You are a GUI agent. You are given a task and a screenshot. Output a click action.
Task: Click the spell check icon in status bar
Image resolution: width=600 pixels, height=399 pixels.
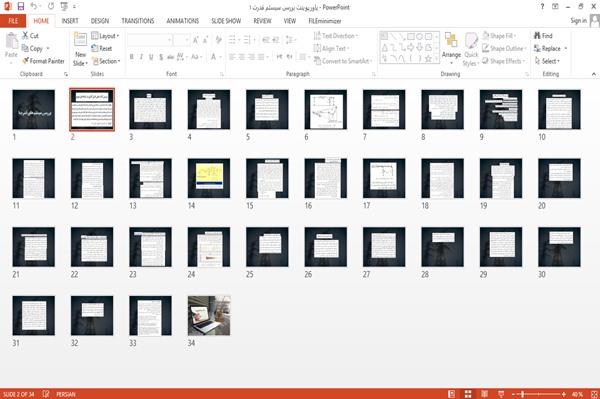tap(46, 394)
